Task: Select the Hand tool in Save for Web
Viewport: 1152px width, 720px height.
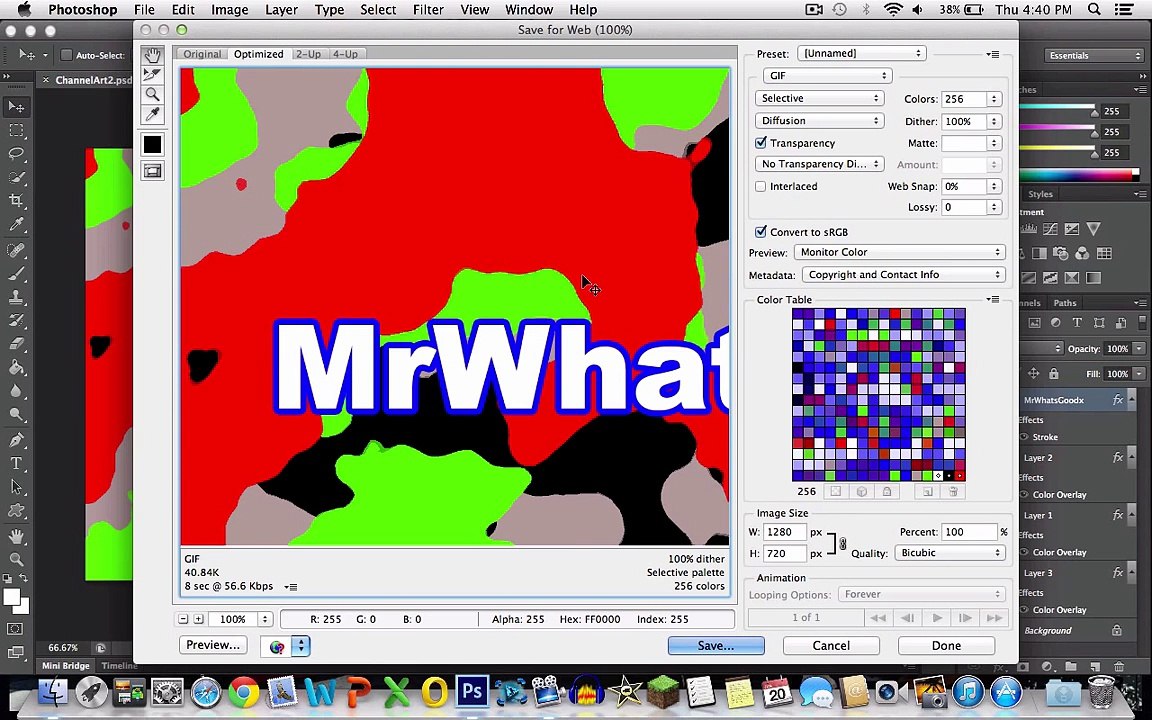Action: pyautogui.click(x=152, y=55)
